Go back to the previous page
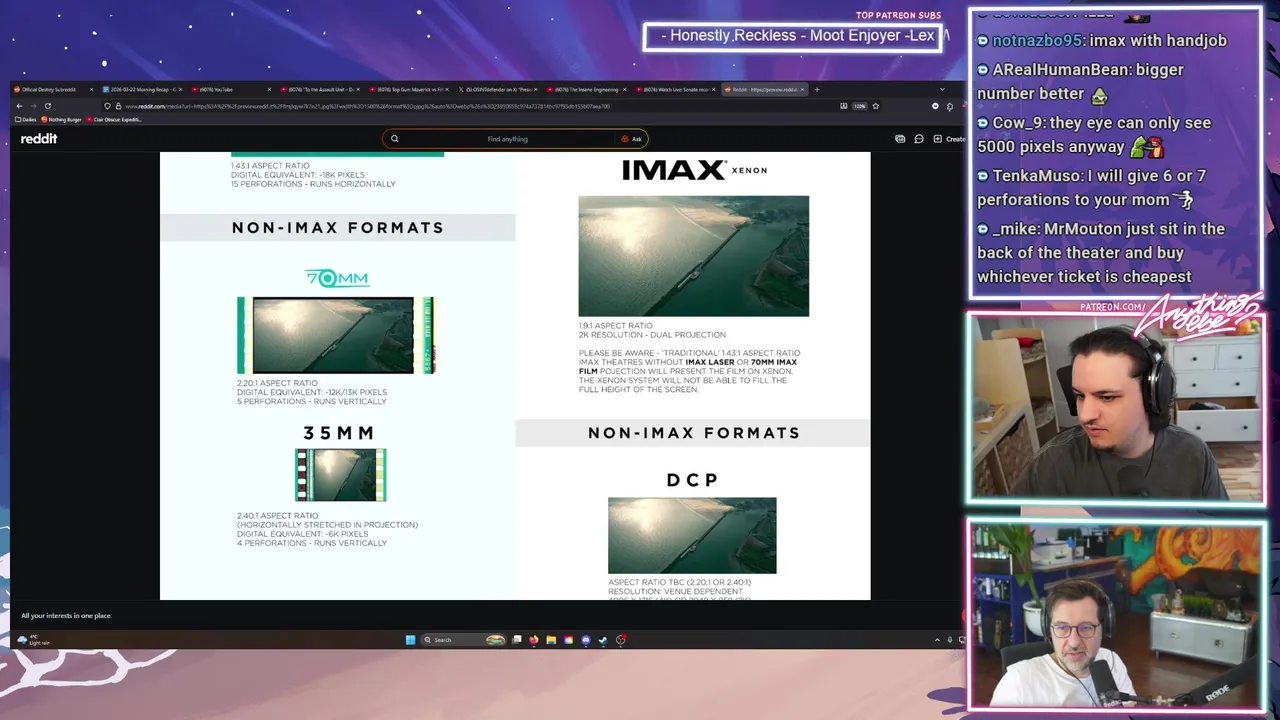Image resolution: width=1280 pixels, height=720 pixels. point(19,106)
